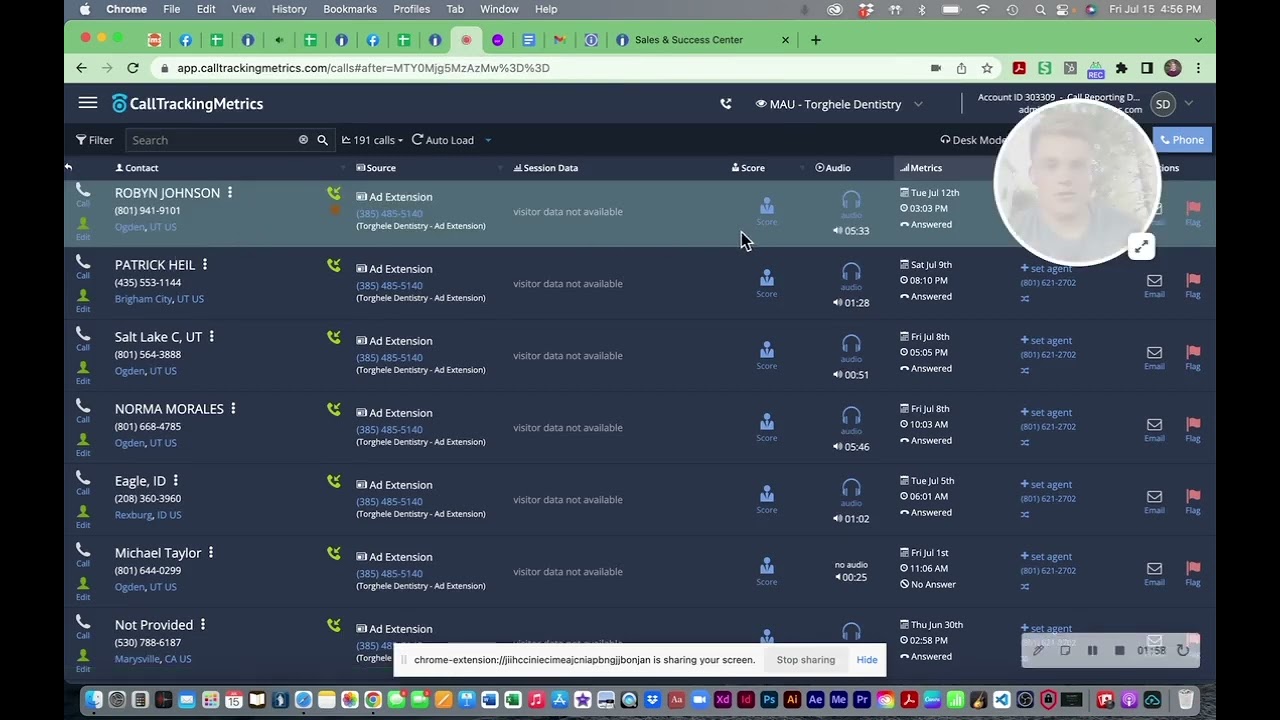
Task: Score the ROBYN JOHNSON call
Action: click(x=766, y=210)
